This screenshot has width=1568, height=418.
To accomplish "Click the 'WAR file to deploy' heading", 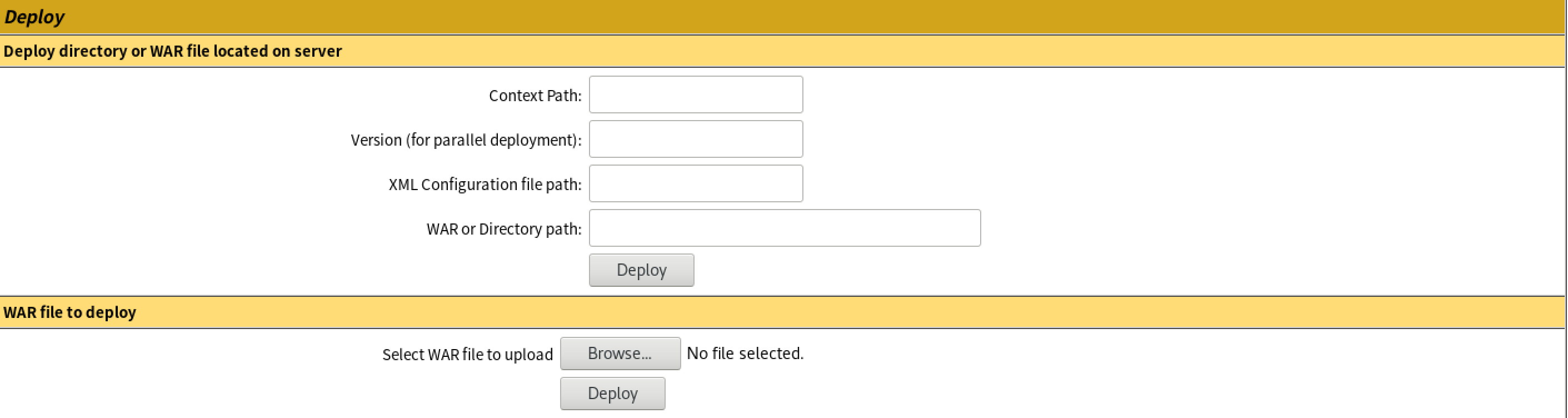I will pyautogui.click(x=69, y=312).
